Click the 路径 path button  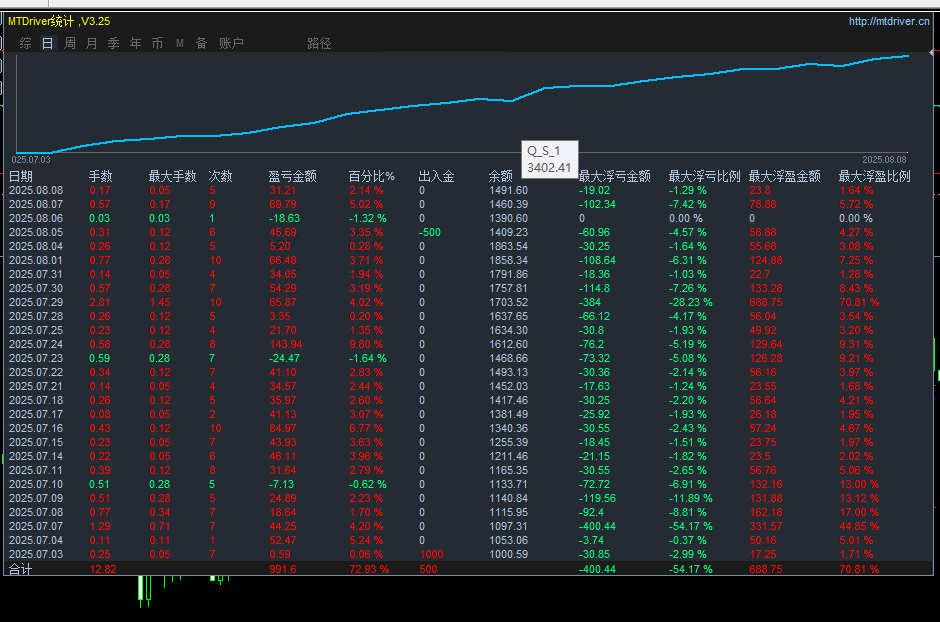[319, 43]
